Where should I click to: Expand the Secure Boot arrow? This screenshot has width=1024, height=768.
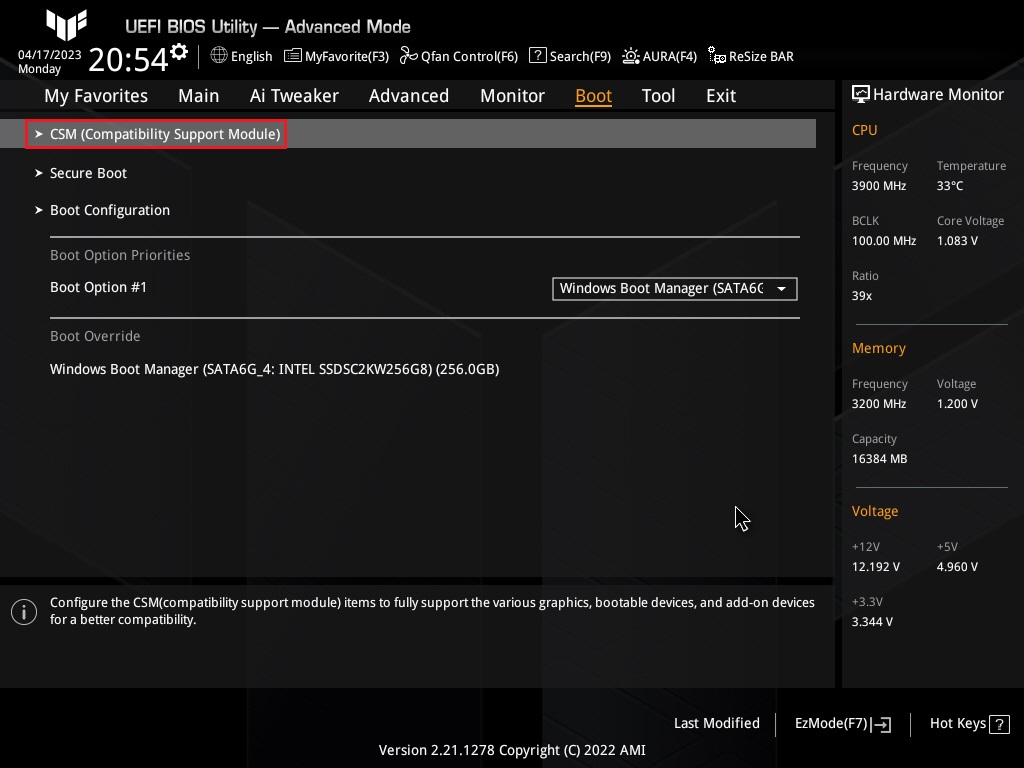pos(39,173)
